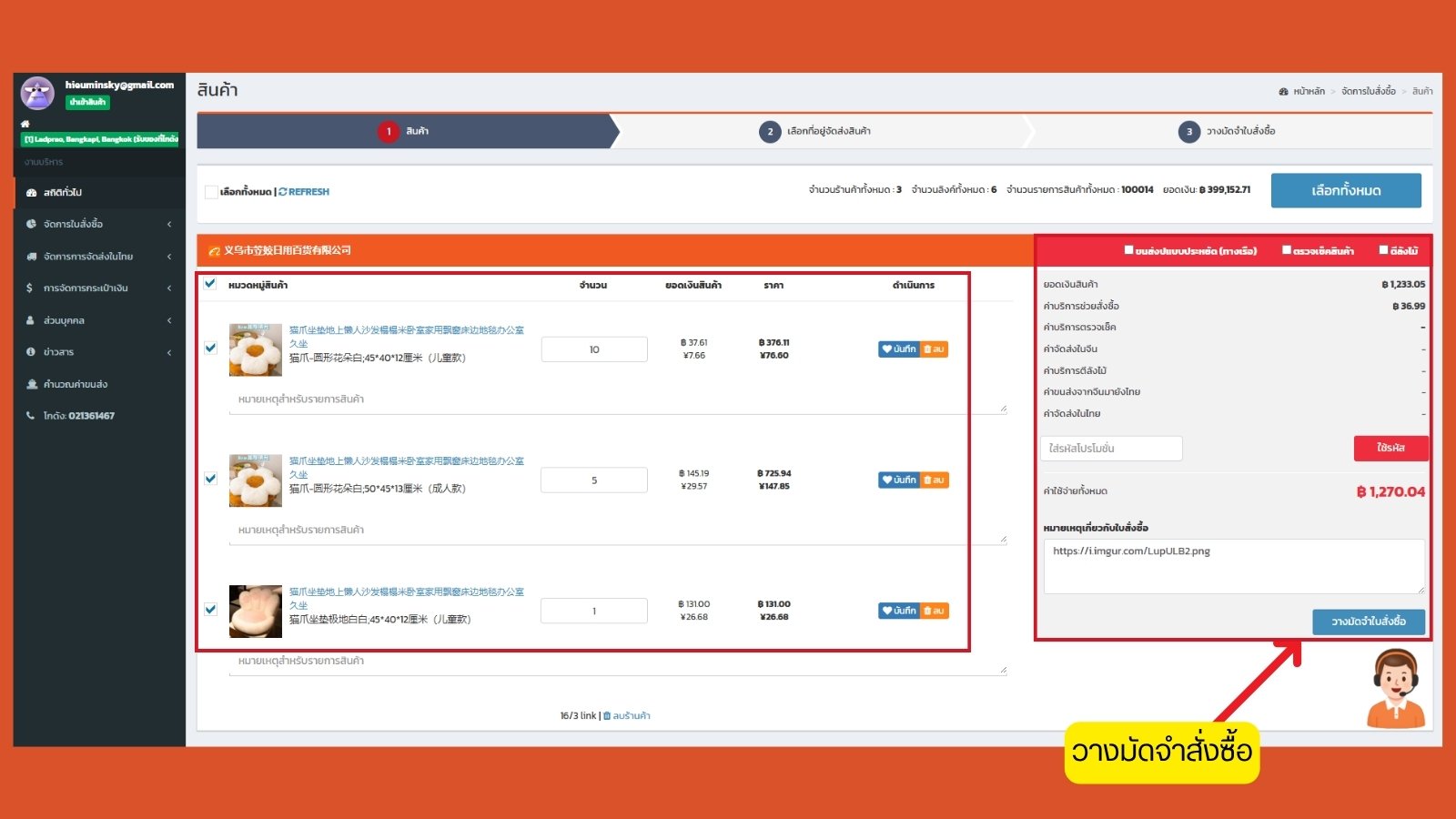This screenshot has width=1456, height=819.
Task: Uncheck the second product row checkbox
Action: 211,479
